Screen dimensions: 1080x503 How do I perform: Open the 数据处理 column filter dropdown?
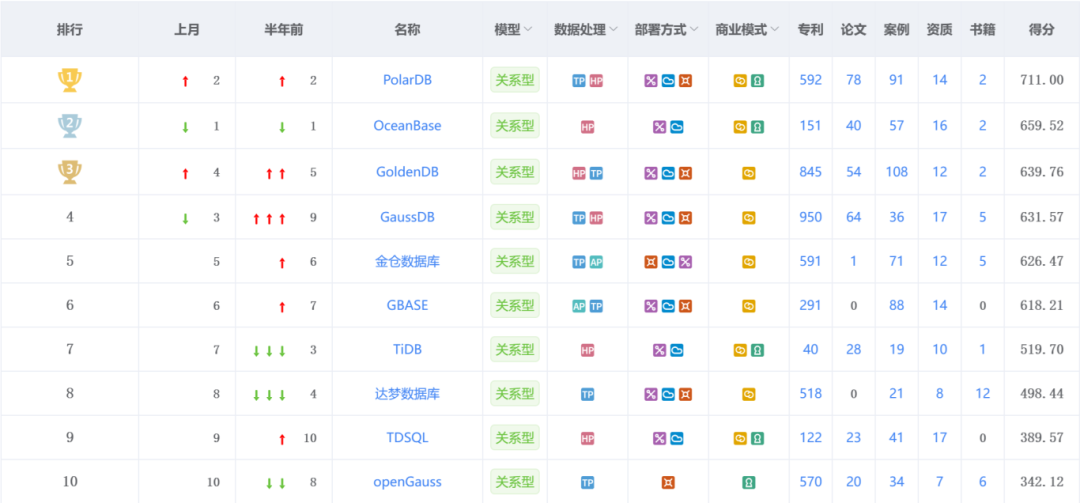coord(613,30)
